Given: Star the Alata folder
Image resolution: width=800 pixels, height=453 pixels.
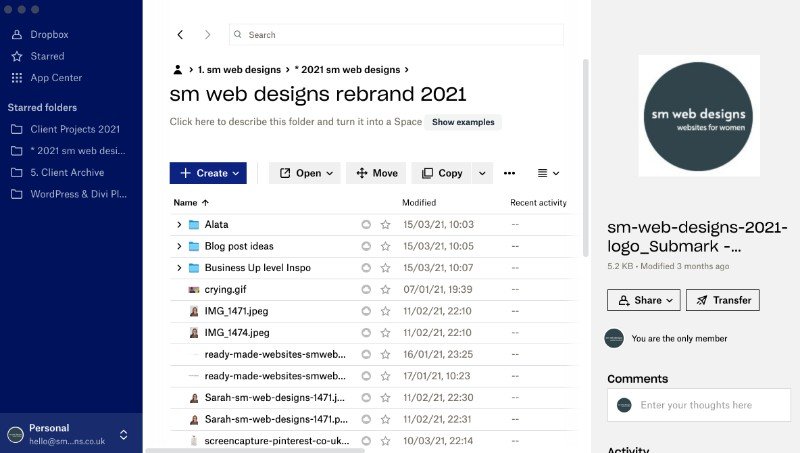Looking at the screenshot, I should 385,224.
